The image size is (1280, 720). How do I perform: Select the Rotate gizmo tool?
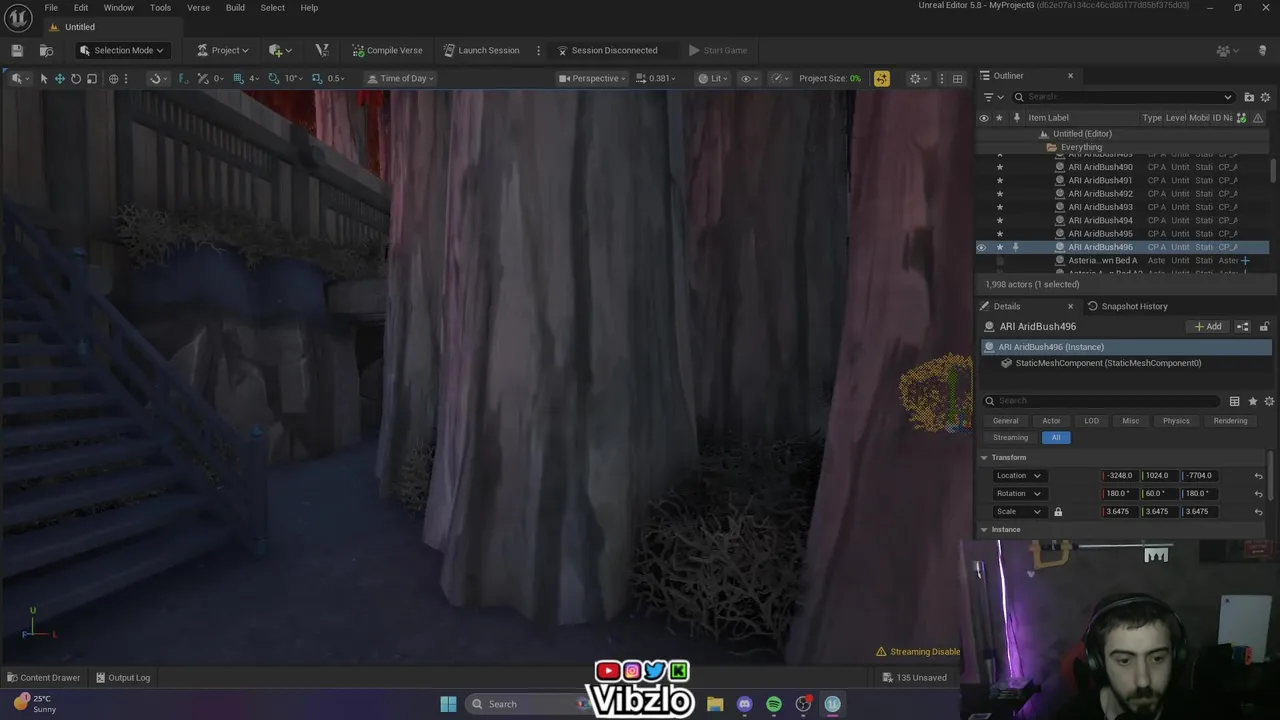click(75, 78)
